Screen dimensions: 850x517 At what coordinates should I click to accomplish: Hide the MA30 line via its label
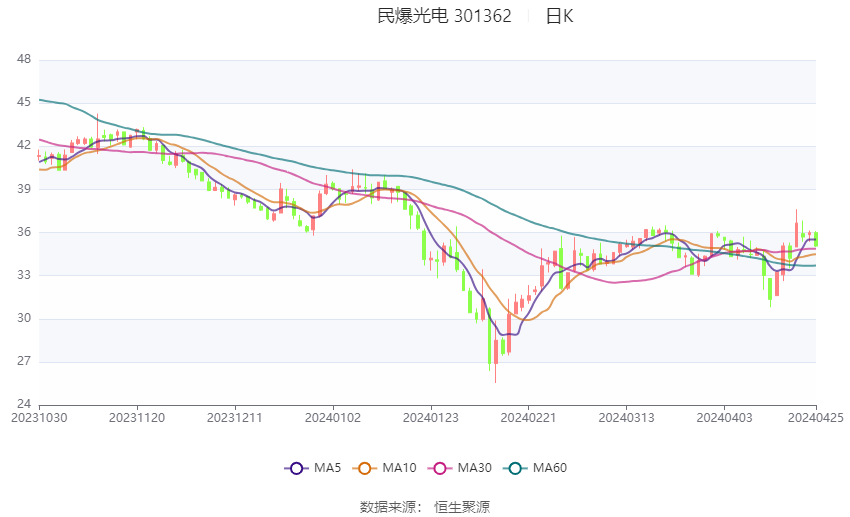474,468
